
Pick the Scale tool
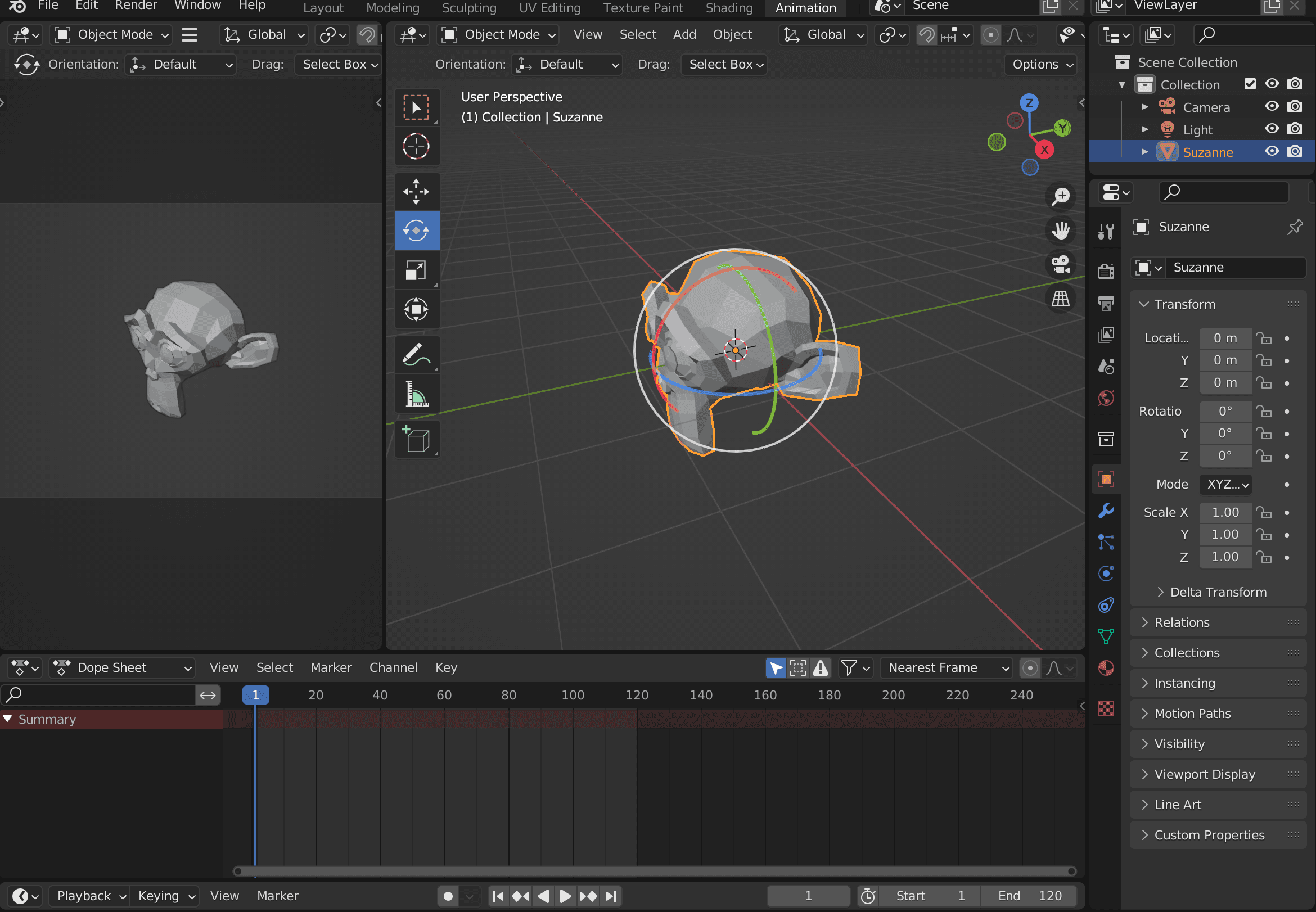pos(417,270)
